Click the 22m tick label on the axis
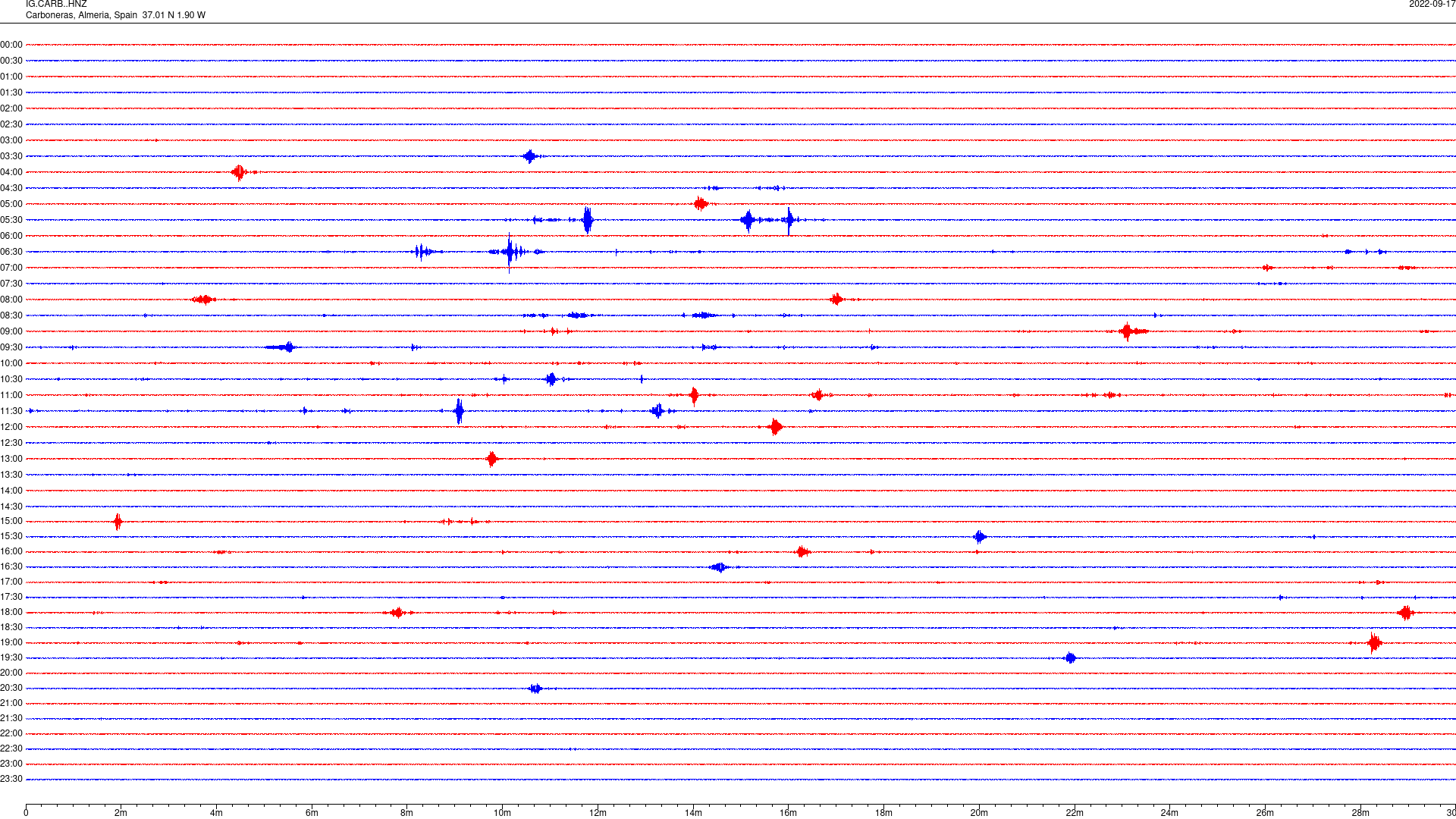The width and height of the screenshot is (1456, 819). pyautogui.click(x=1075, y=813)
